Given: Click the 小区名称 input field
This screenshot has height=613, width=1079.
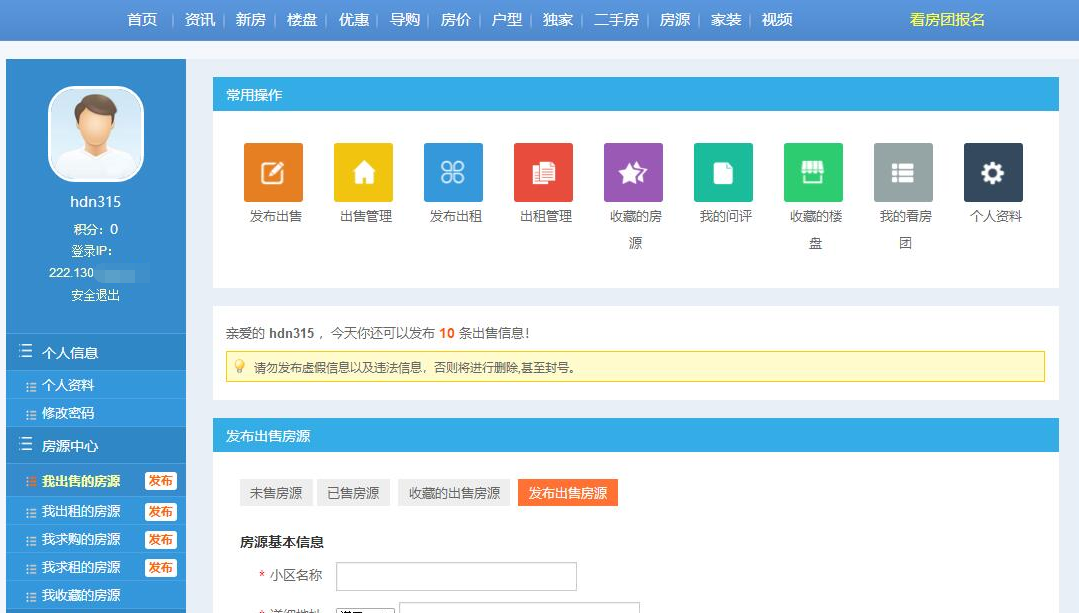Looking at the screenshot, I should pyautogui.click(x=456, y=577).
